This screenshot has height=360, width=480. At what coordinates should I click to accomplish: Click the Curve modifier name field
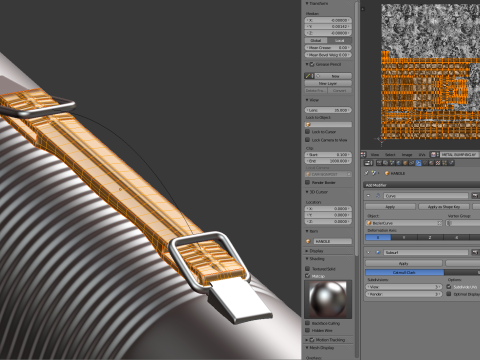[426, 196]
